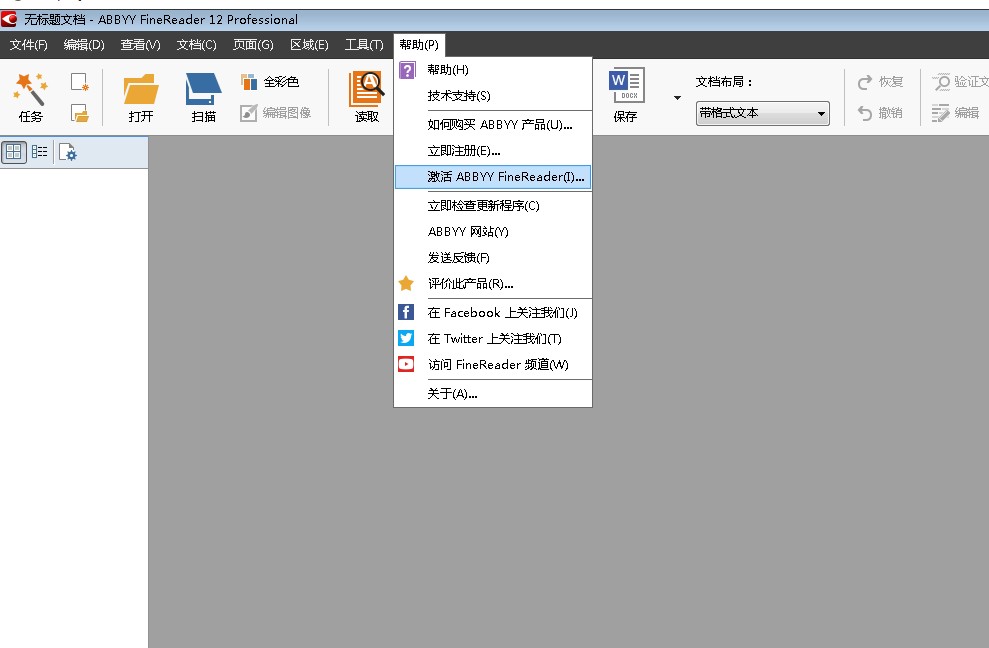Click the 恢复 redo arrow icon
The image size is (989, 648).
click(865, 82)
